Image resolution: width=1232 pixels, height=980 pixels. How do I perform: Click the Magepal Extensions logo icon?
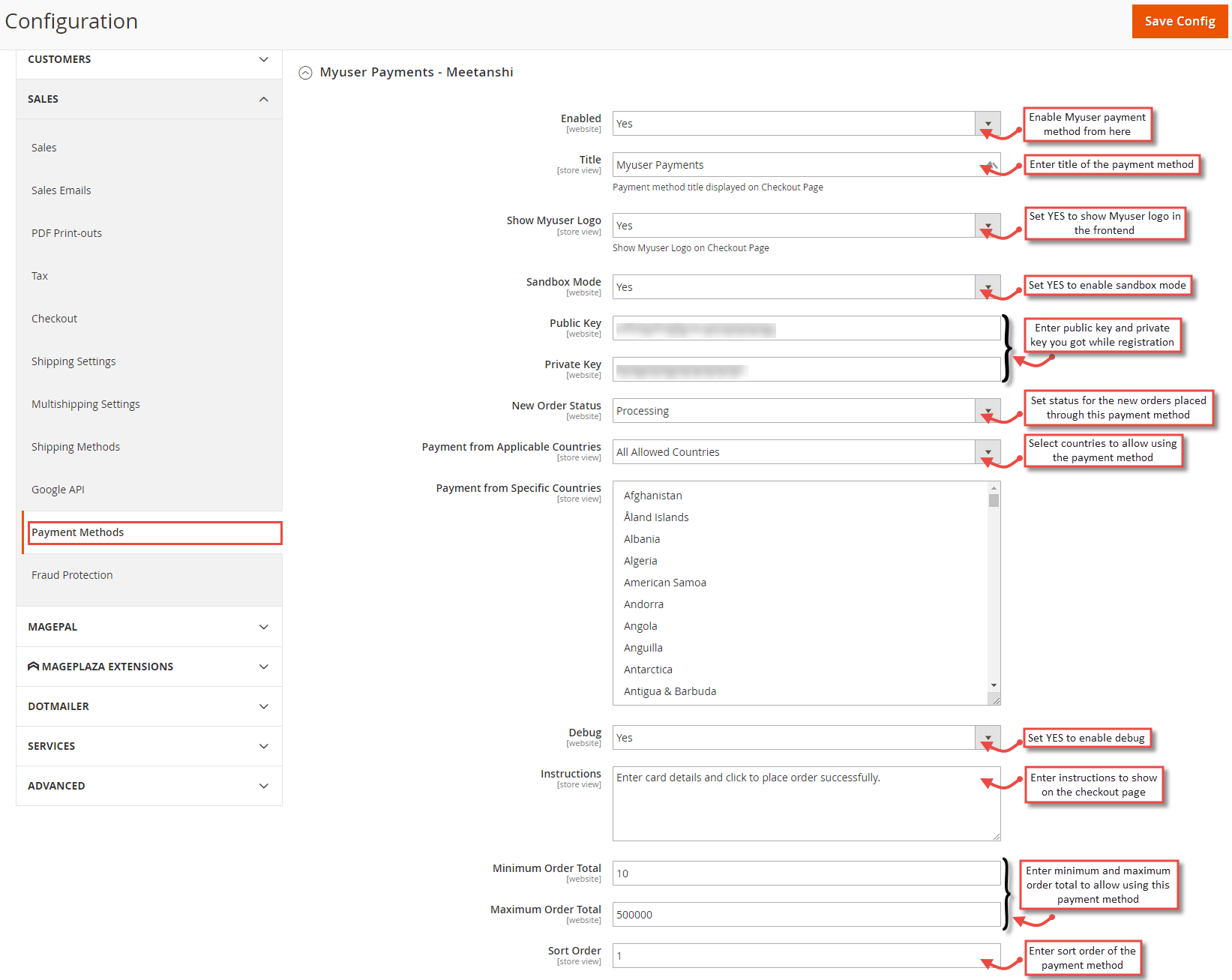(33, 666)
